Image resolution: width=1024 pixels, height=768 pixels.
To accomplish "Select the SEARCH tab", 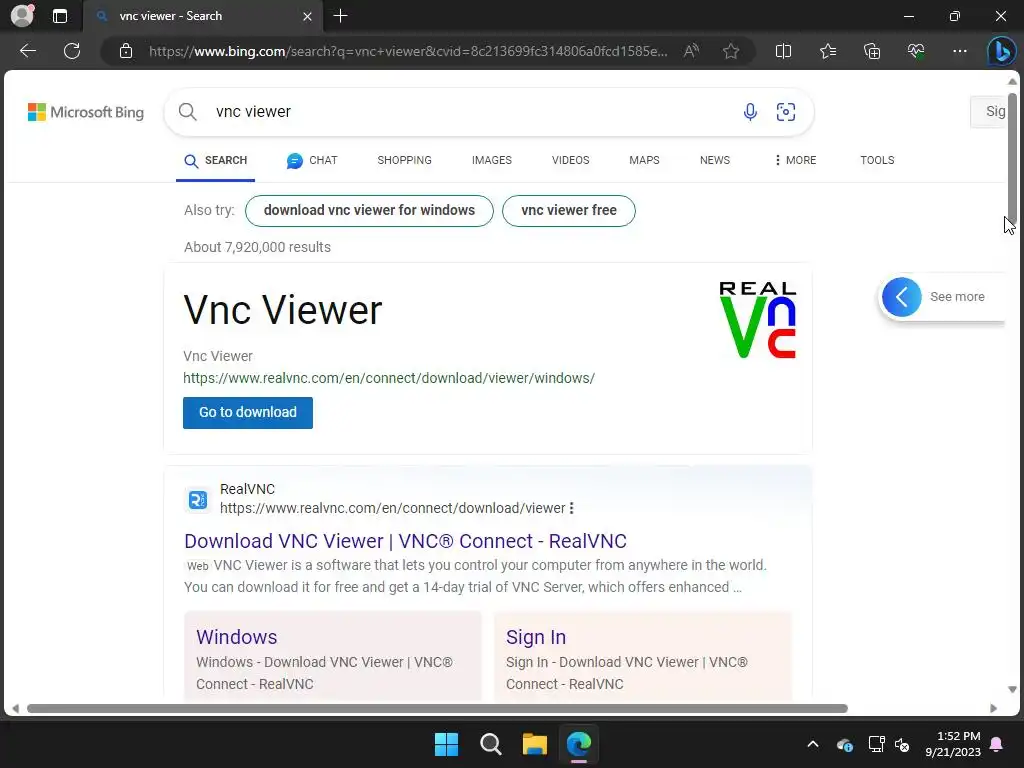I will [x=216, y=161].
